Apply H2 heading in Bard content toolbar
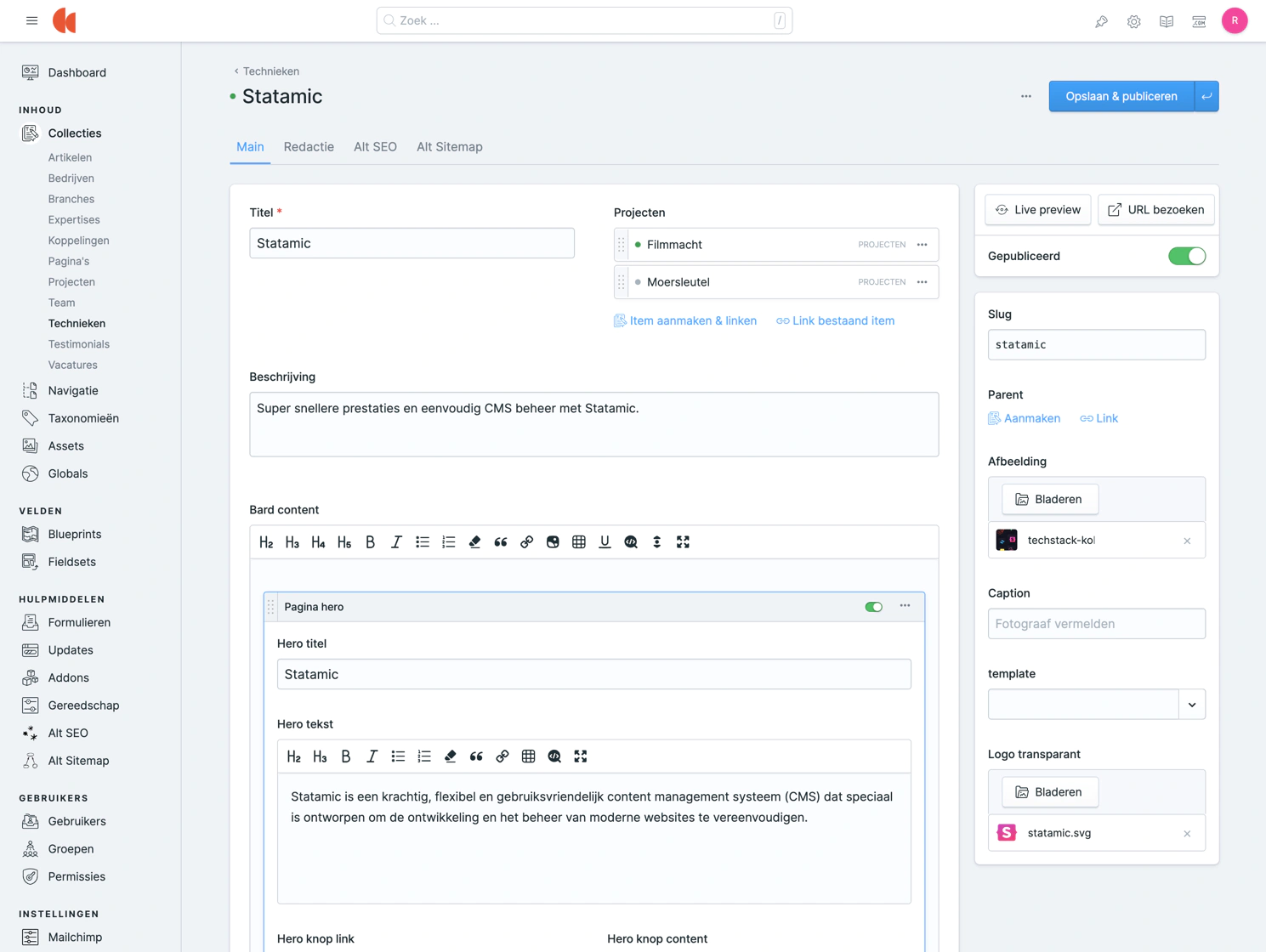Screen dimensions: 1266x952 pyautogui.click(x=266, y=542)
